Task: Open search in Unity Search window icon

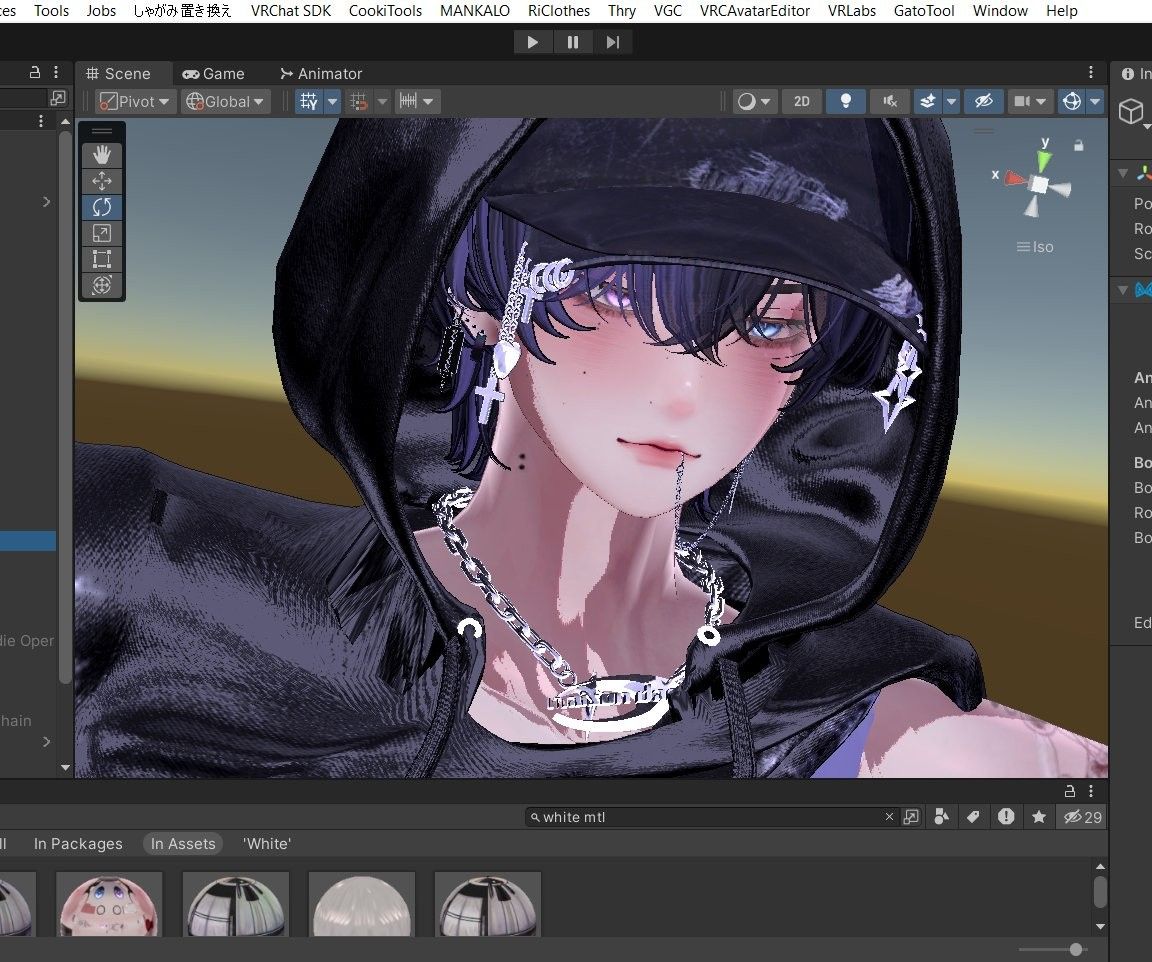Action: point(911,817)
